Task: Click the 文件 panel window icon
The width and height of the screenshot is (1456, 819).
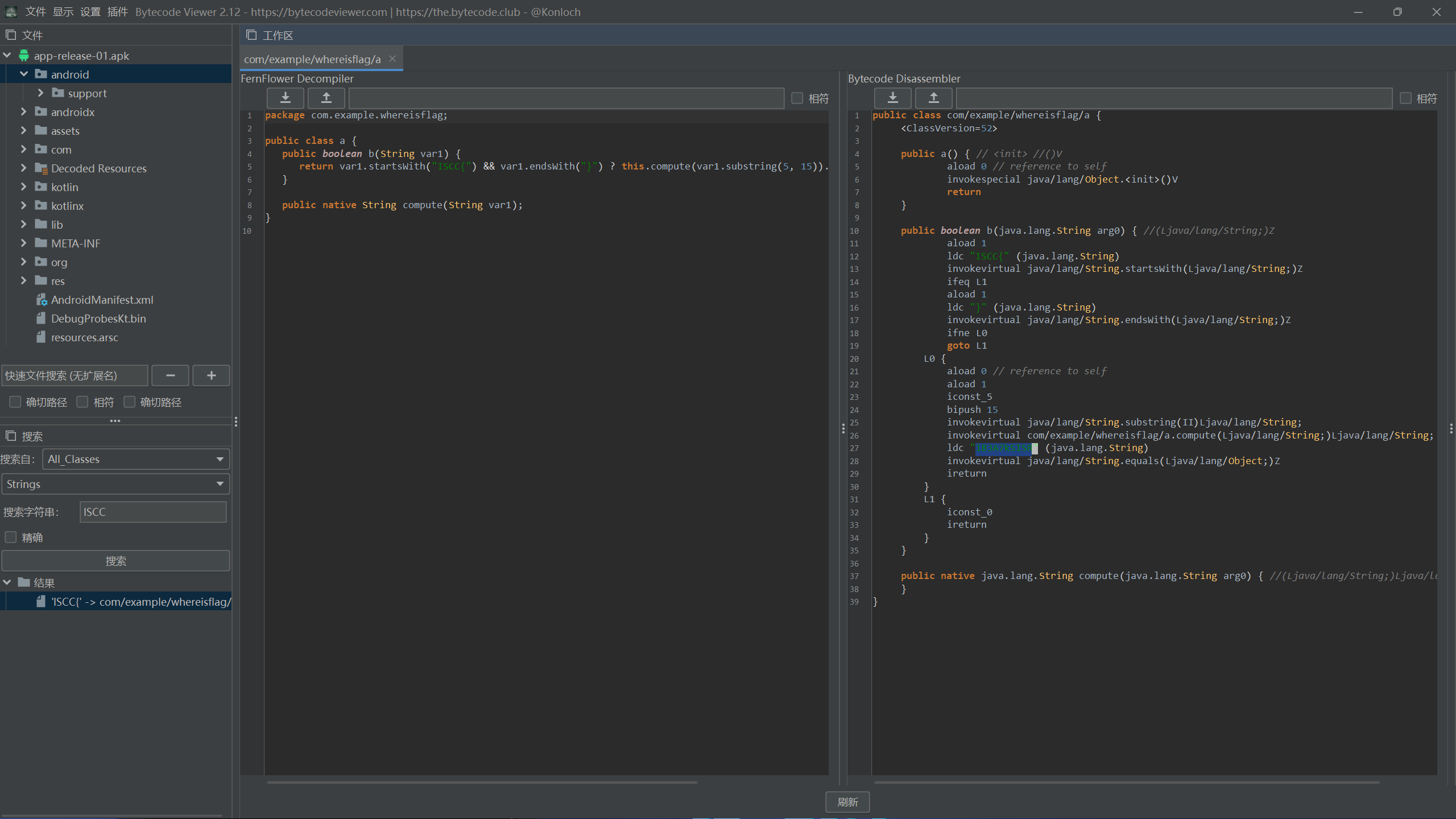Action: click(x=11, y=35)
